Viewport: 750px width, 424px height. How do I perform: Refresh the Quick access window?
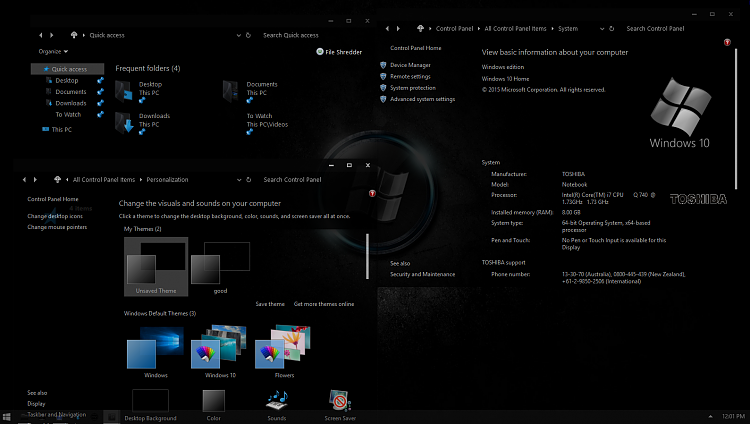click(248, 35)
